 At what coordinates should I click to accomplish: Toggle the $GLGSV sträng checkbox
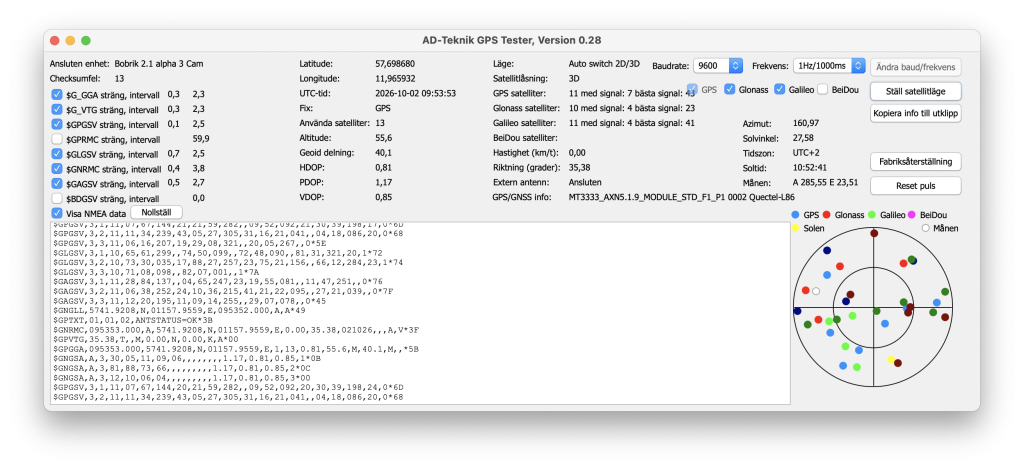[57, 154]
